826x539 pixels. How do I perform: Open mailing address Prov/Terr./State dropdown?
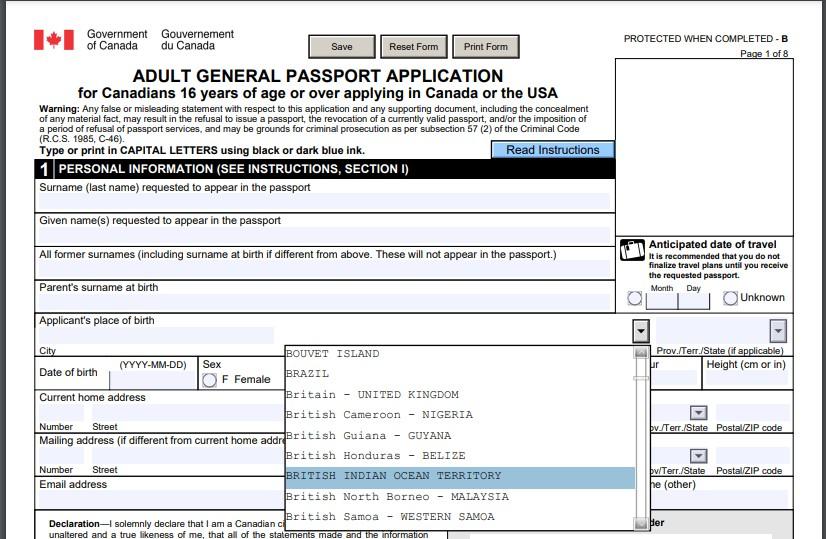pyautogui.click(x=699, y=456)
